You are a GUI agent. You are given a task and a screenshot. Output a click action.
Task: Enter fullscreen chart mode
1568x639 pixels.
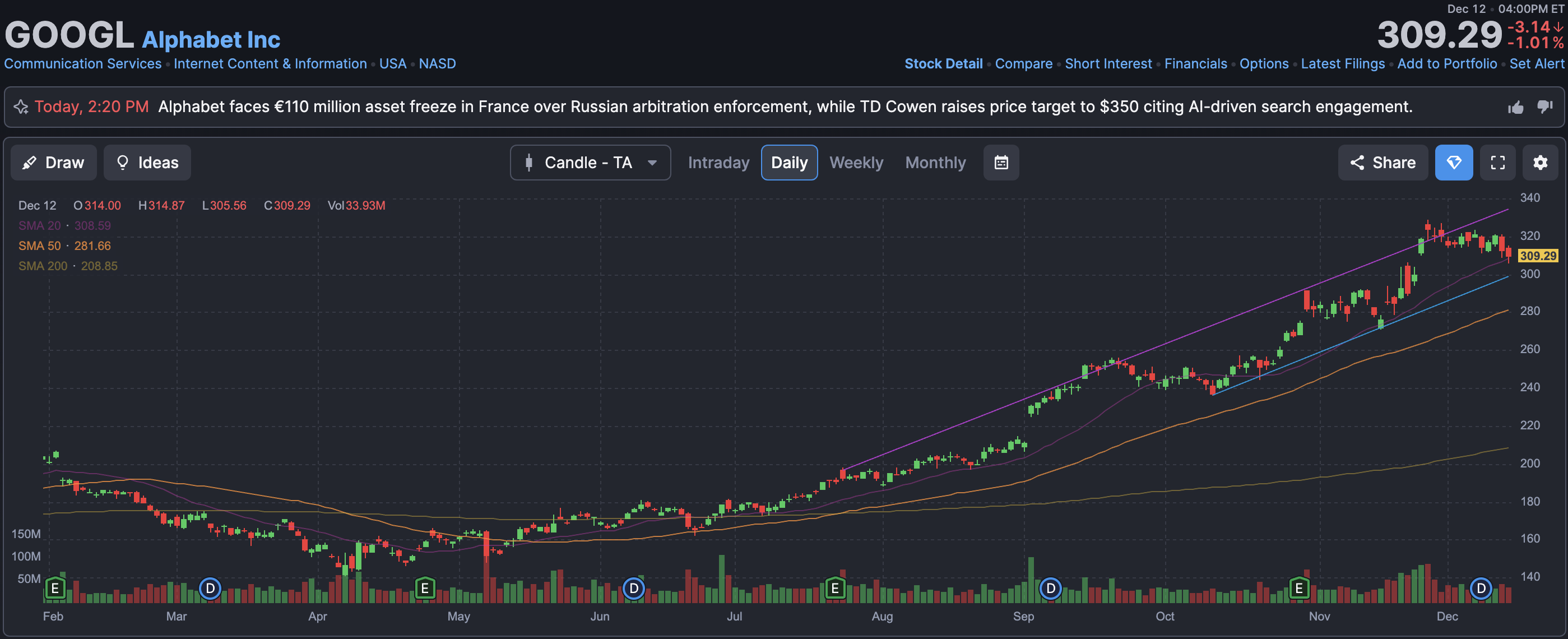pos(1497,163)
